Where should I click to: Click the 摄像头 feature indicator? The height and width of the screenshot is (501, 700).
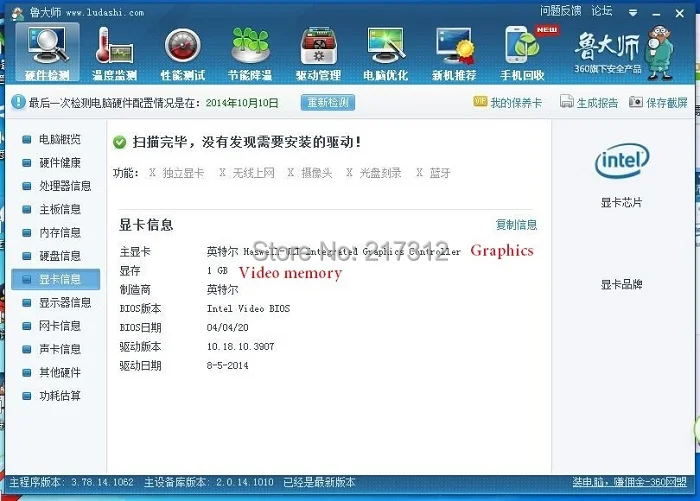point(310,173)
